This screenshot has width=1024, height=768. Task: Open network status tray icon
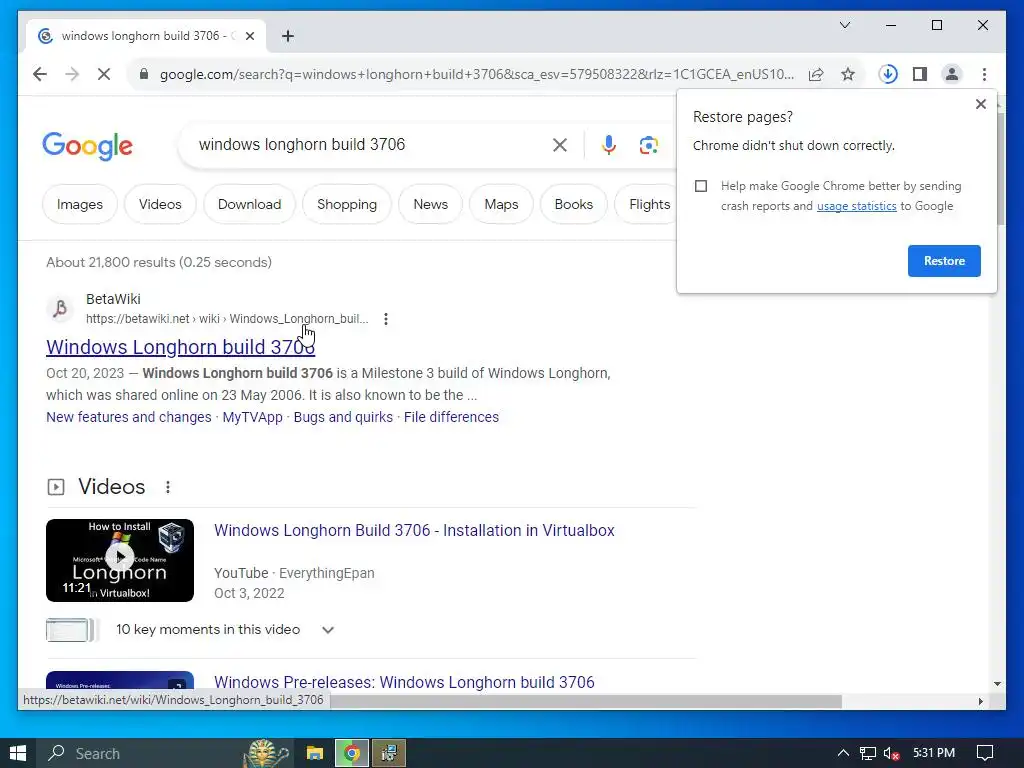[x=867, y=753]
